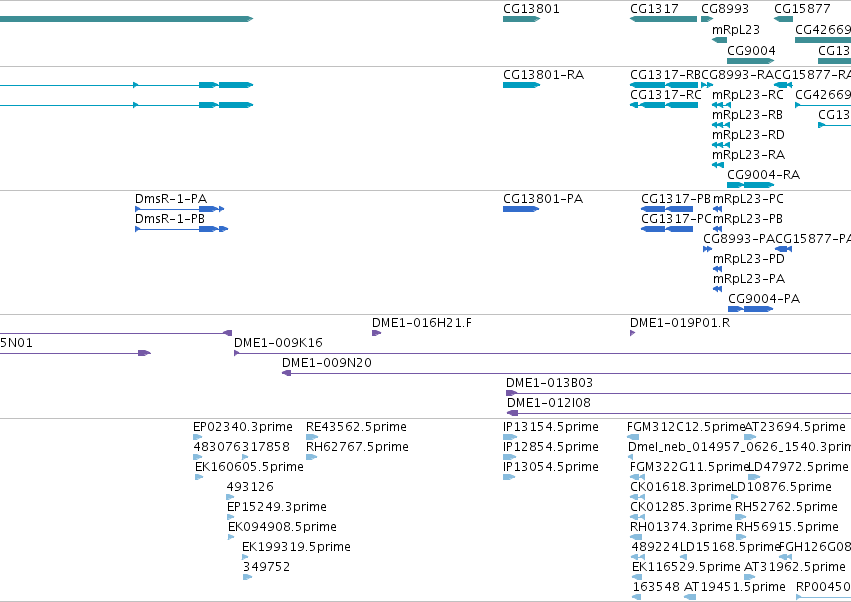Click the DME1-013B03 clone label
Image resolution: width=851 pixels, height=602 pixels.
coord(549,383)
